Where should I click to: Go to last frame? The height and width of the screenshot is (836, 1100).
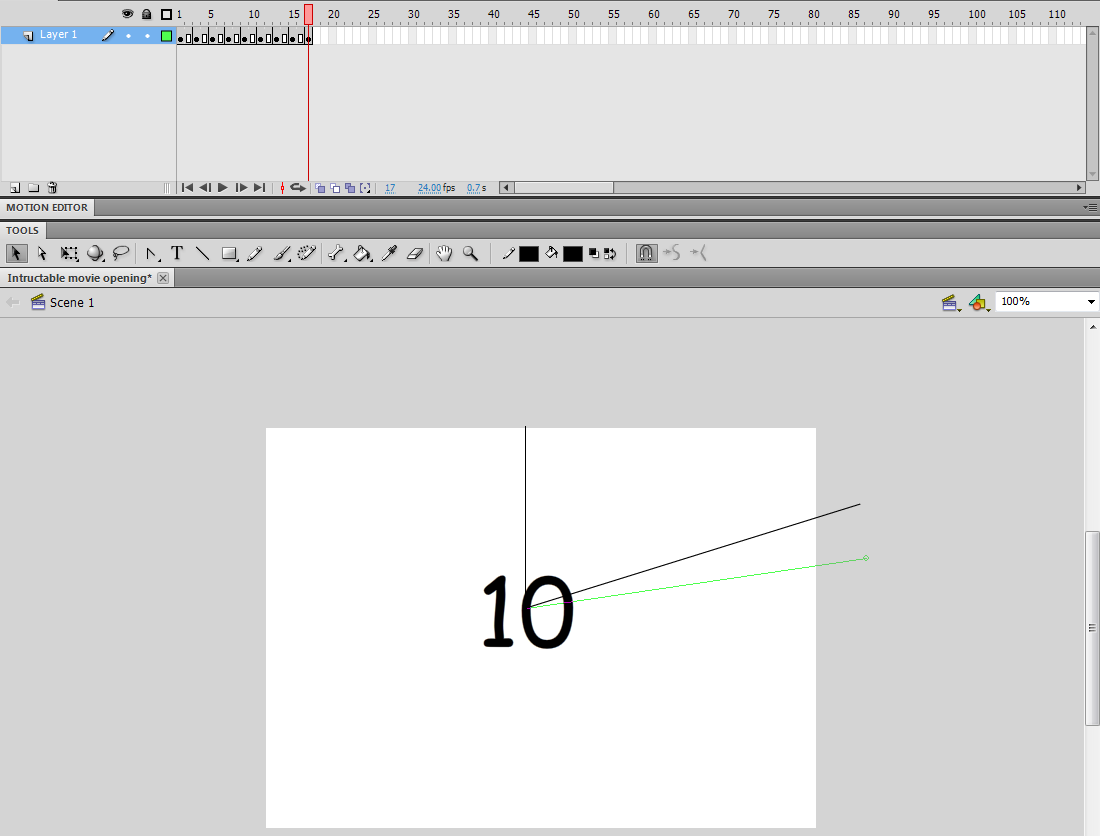260,188
